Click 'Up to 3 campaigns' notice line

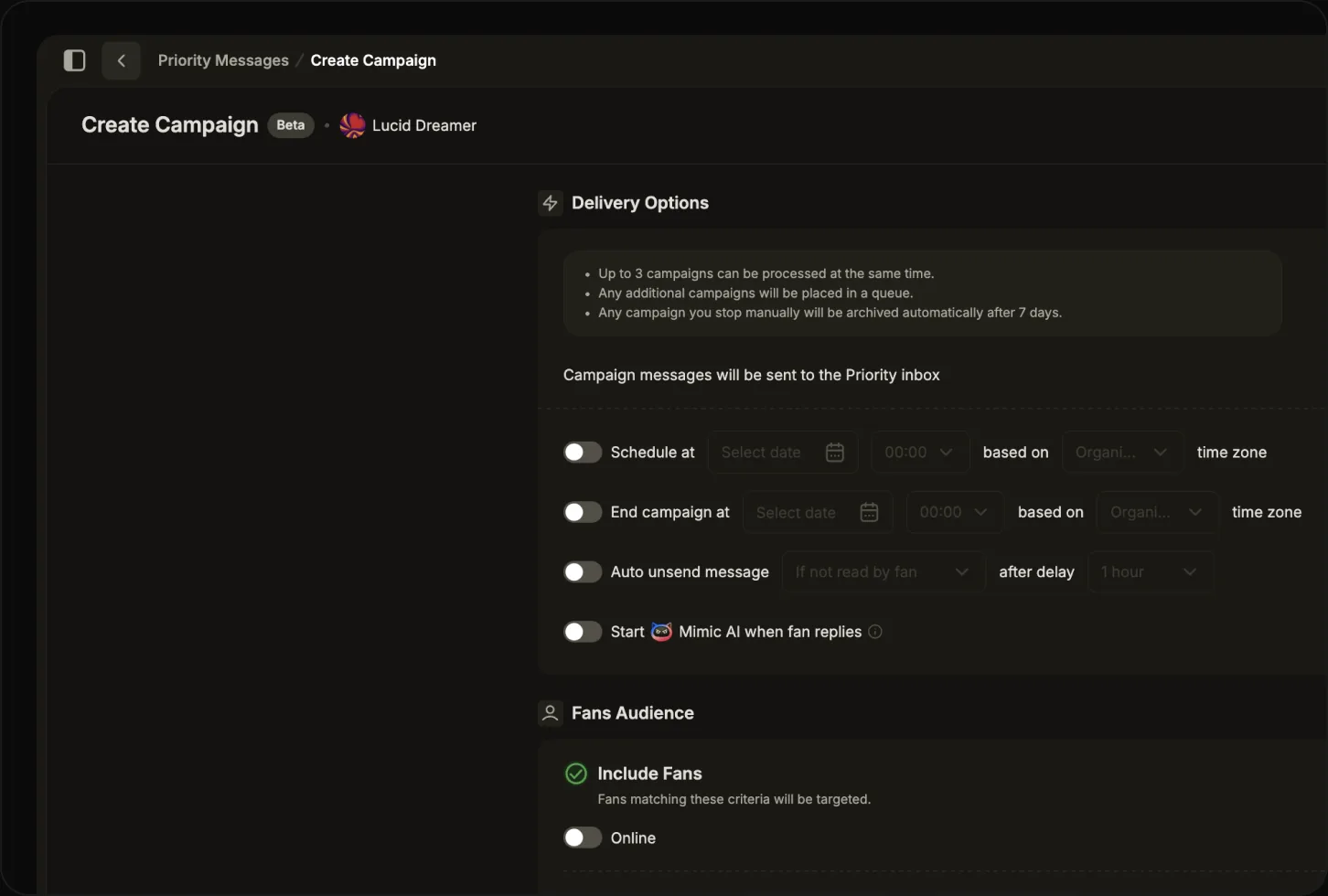(766, 273)
